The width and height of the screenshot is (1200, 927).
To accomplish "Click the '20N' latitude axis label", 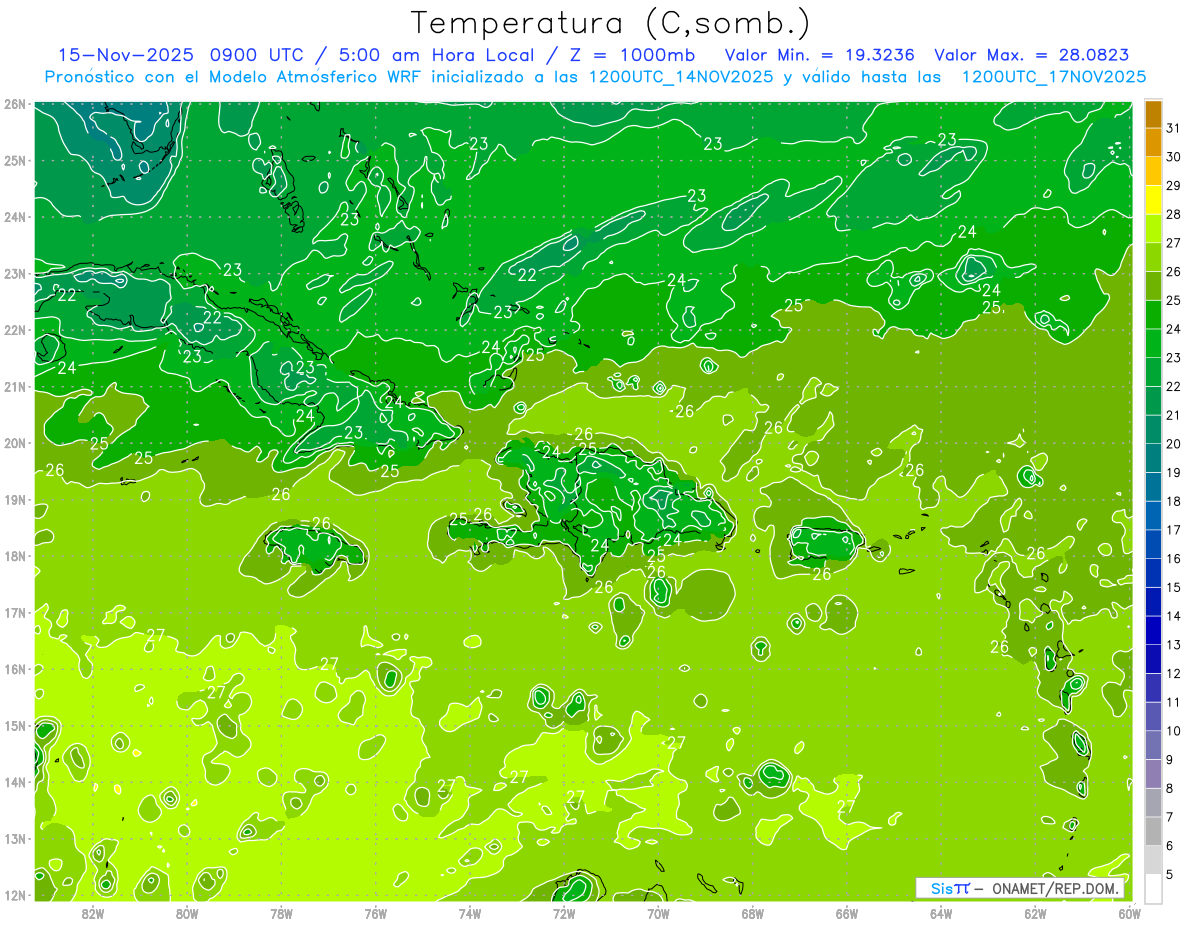I will pos(15,443).
